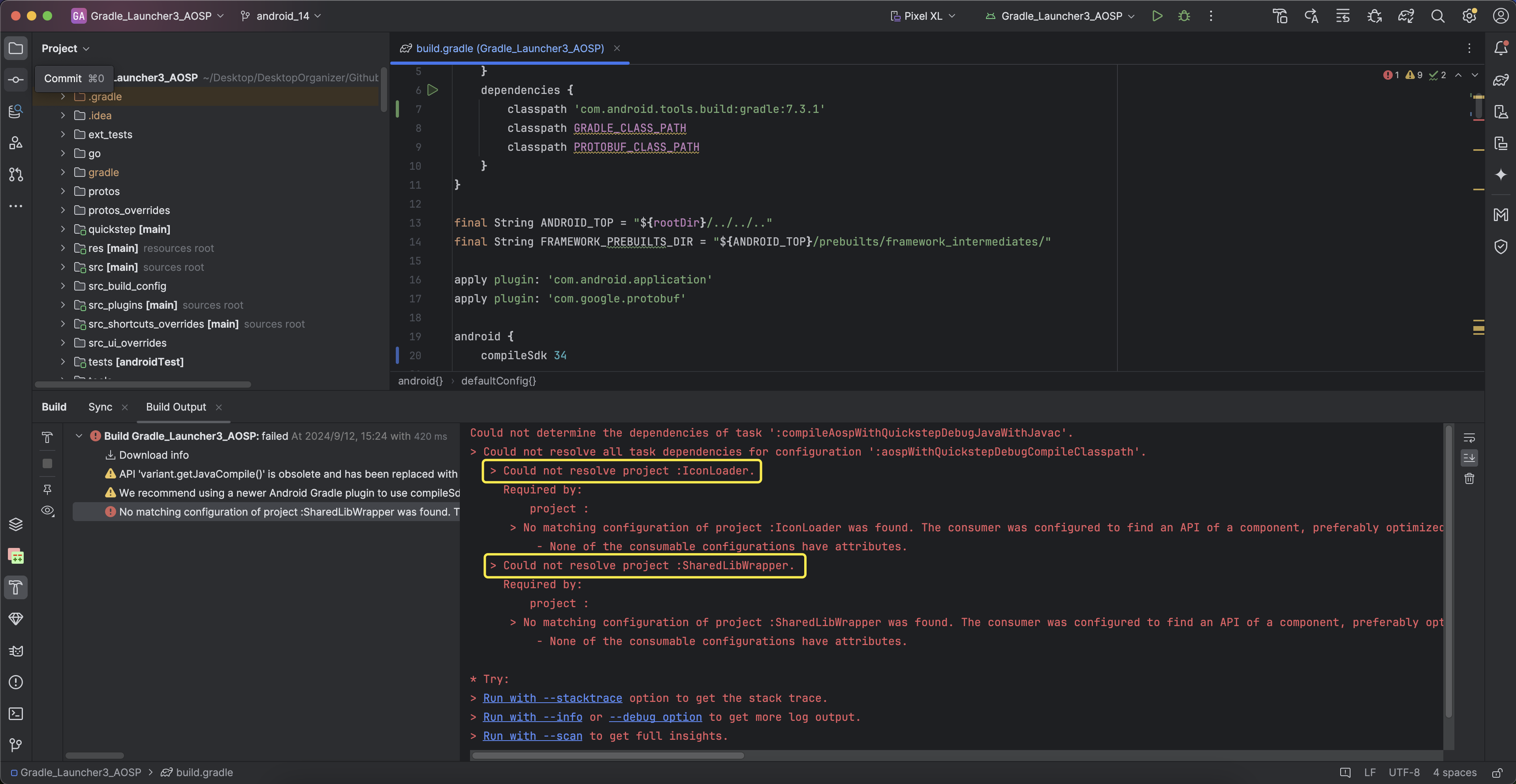The image size is (1516, 784).
Task: Open the Build tool window hammer icon
Action: click(16, 587)
